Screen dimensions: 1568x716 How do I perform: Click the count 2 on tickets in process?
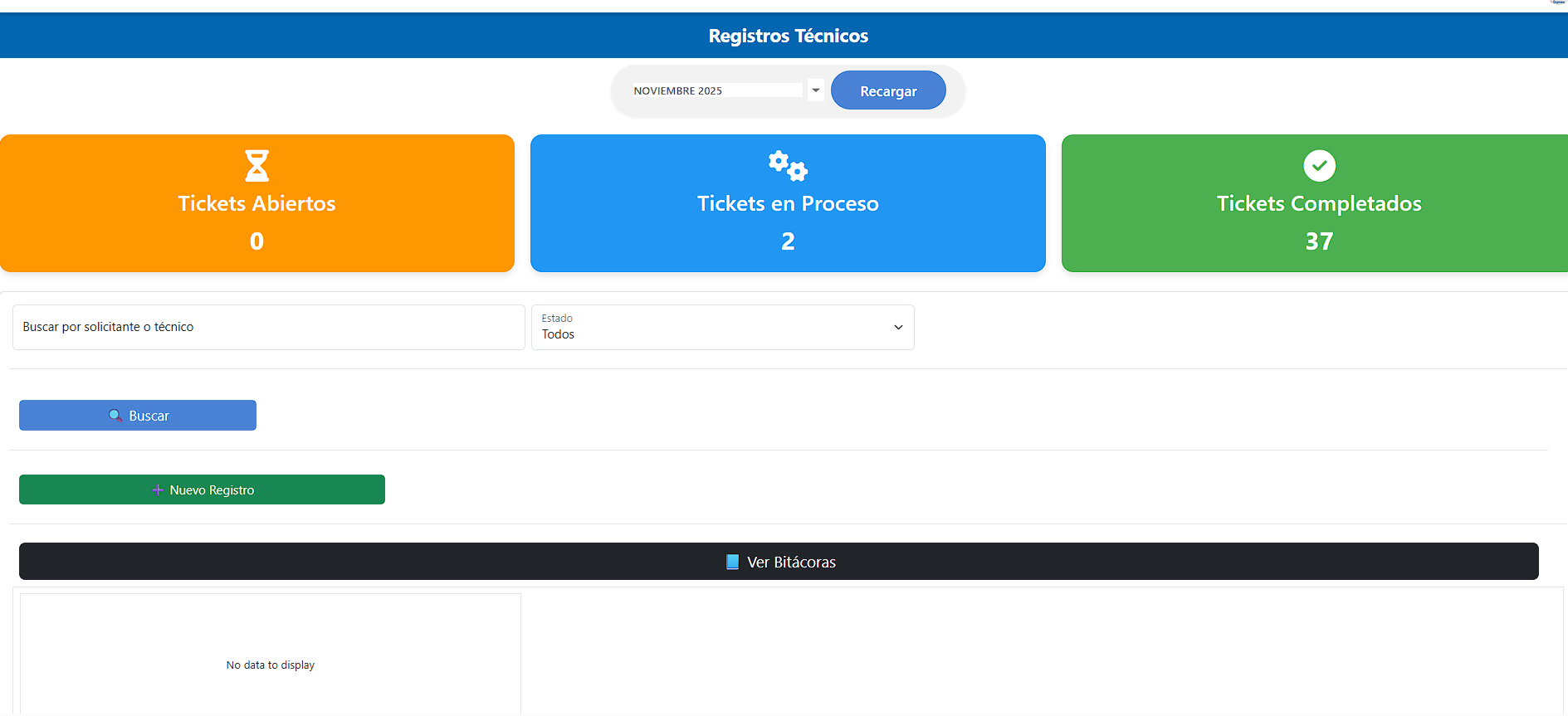pos(788,241)
